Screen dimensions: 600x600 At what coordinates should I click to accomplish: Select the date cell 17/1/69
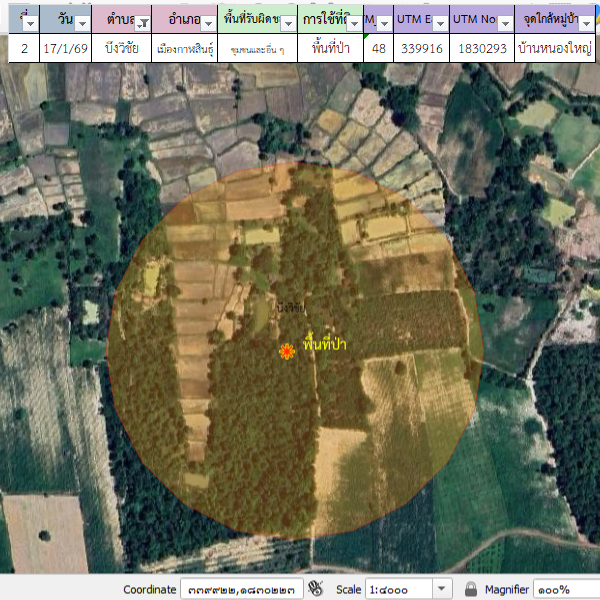pos(65,48)
